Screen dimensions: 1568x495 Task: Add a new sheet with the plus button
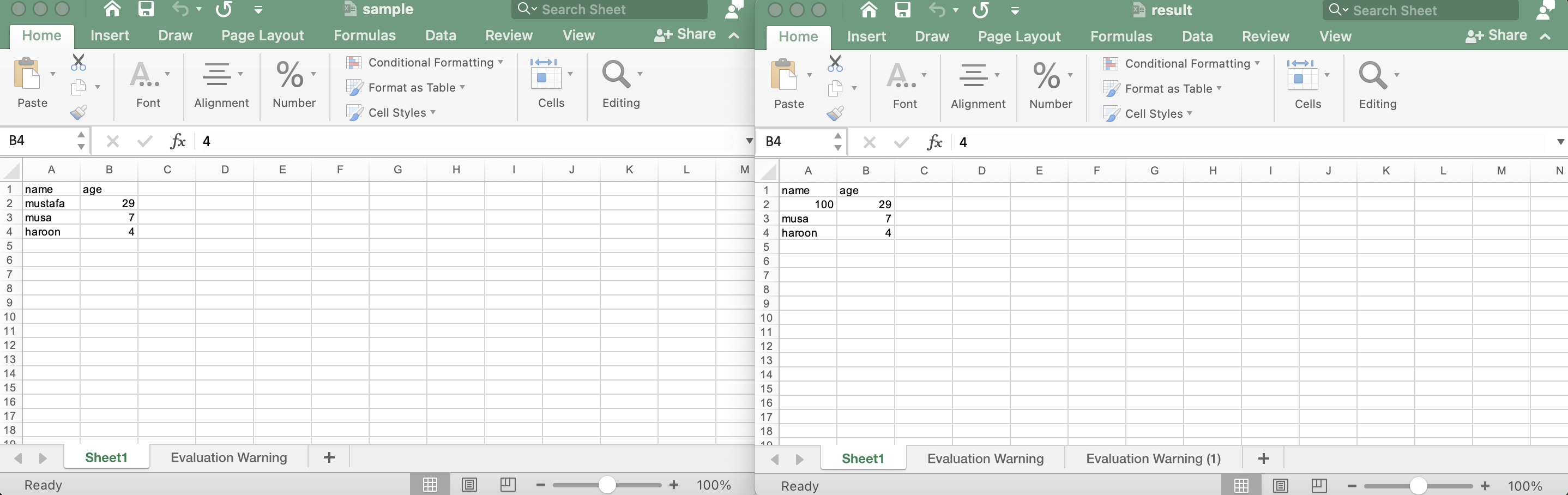[x=329, y=457]
